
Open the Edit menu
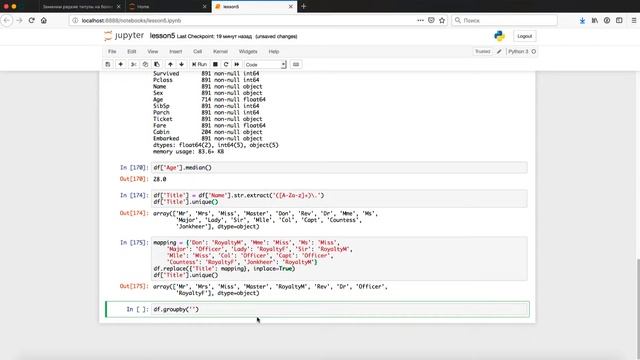tap(131, 51)
